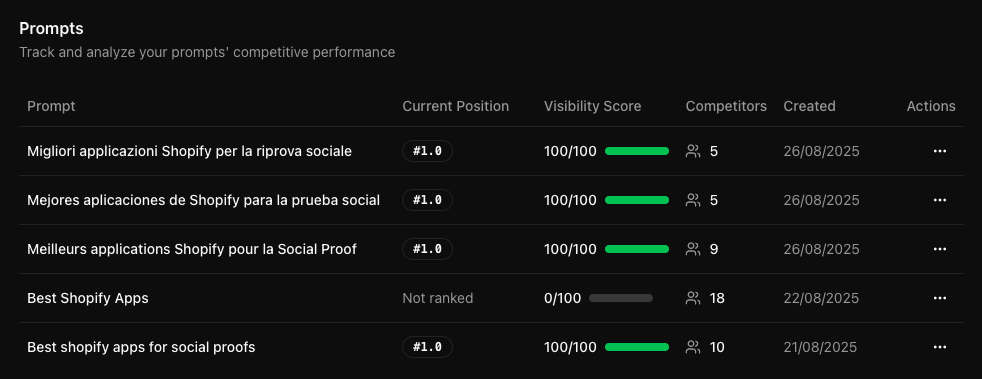Click #1.0 badge in Meilleurs applications row
This screenshot has height=379, width=982.
427,249
